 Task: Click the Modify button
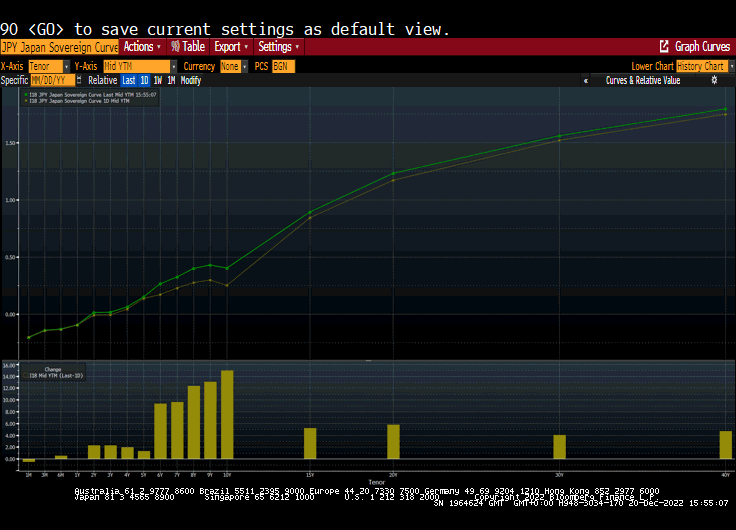(190, 80)
